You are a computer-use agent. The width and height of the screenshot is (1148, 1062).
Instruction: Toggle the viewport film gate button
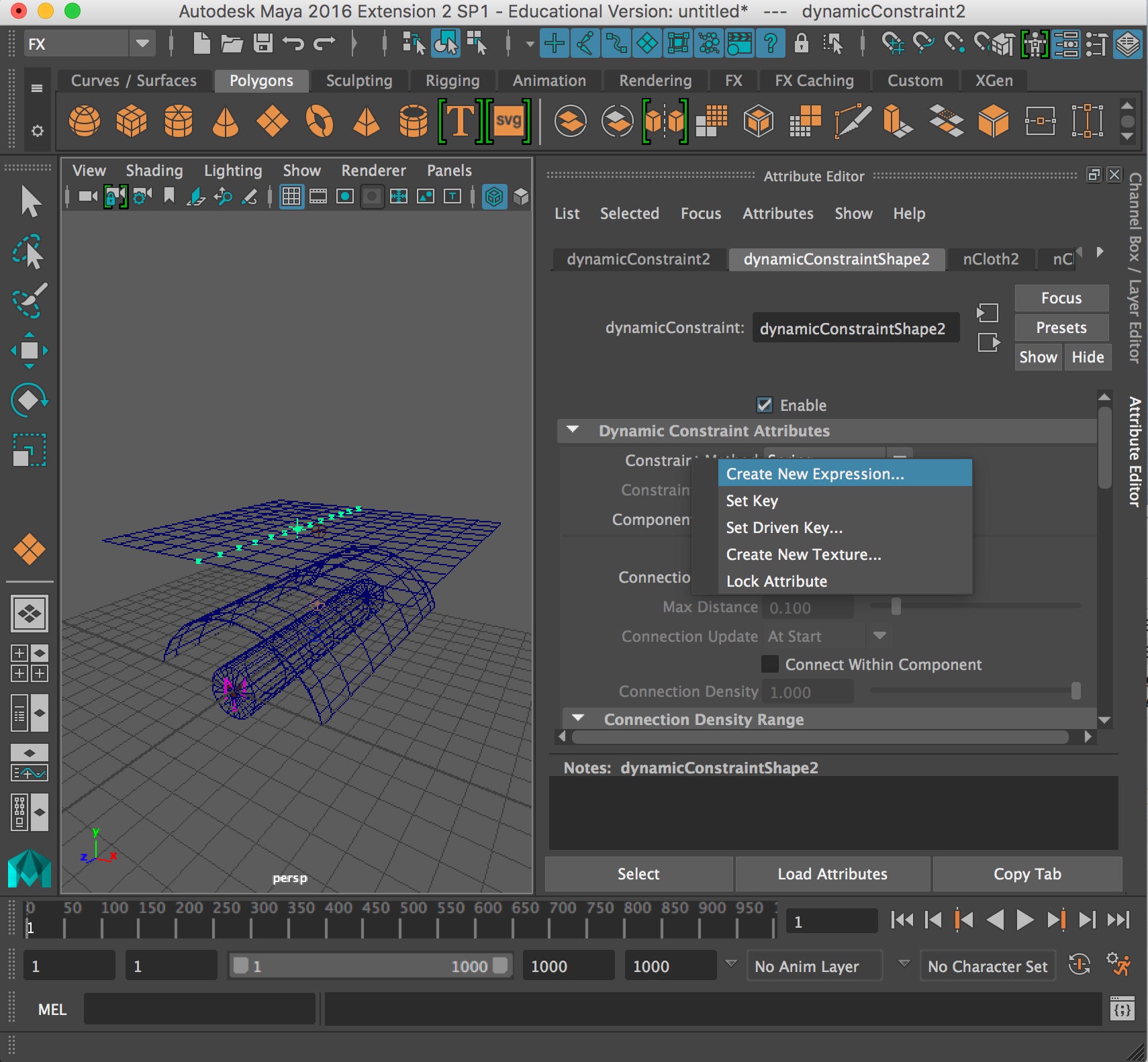click(318, 197)
